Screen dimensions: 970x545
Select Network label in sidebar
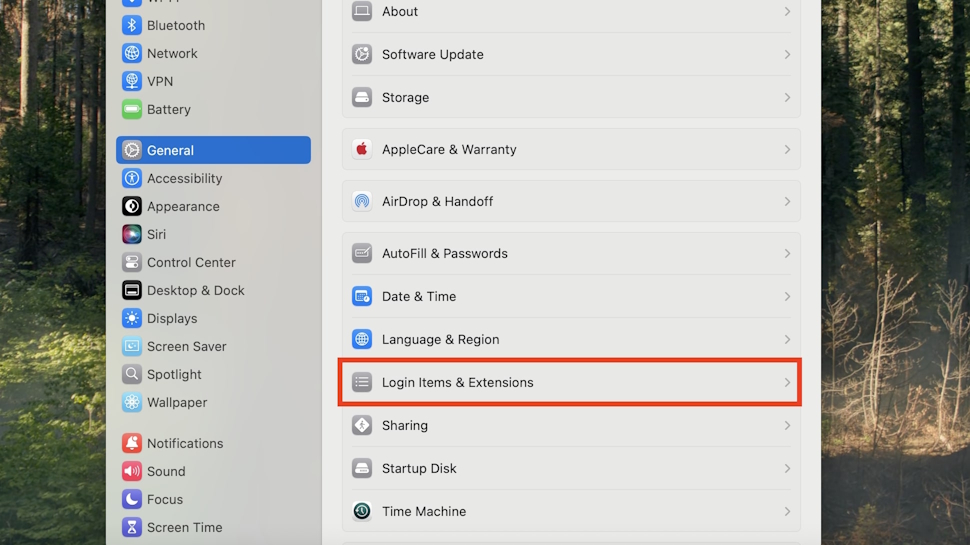point(172,53)
